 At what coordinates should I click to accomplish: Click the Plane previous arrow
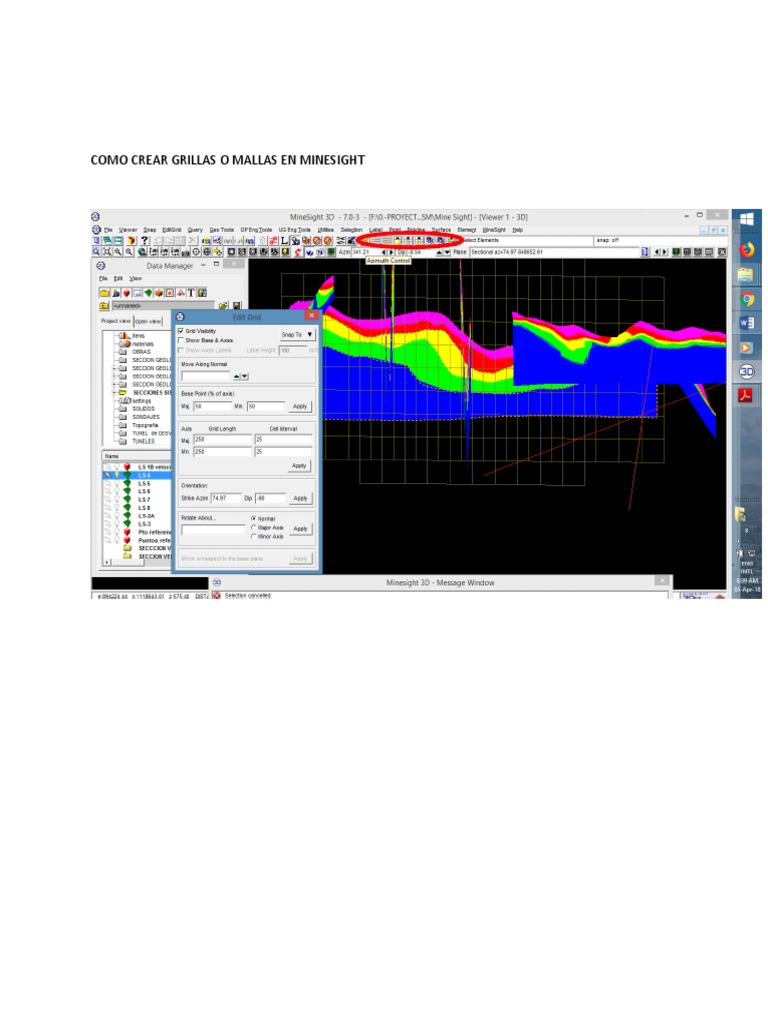click(656, 251)
